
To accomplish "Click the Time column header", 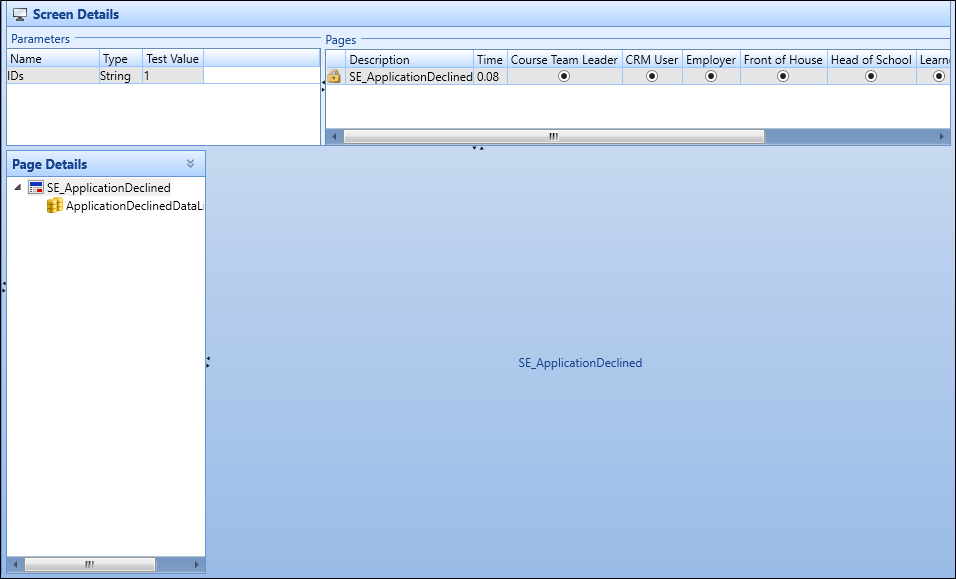I will [490, 60].
